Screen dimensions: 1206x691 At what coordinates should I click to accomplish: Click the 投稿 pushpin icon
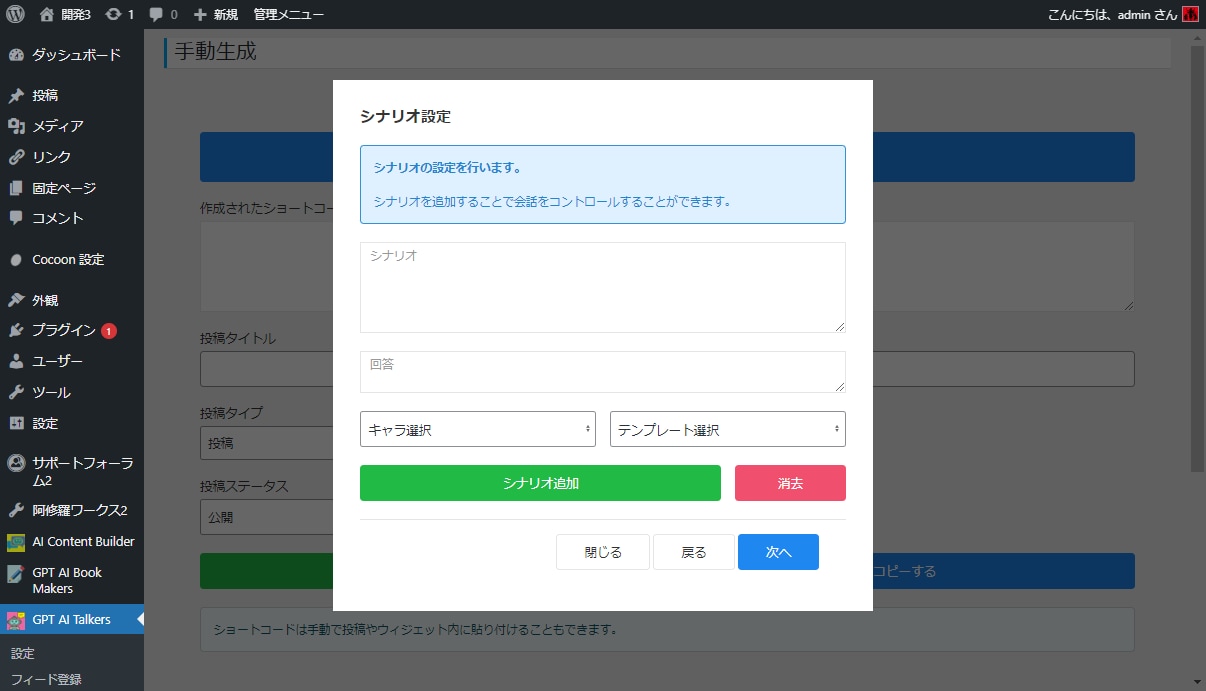click(x=16, y=95)
